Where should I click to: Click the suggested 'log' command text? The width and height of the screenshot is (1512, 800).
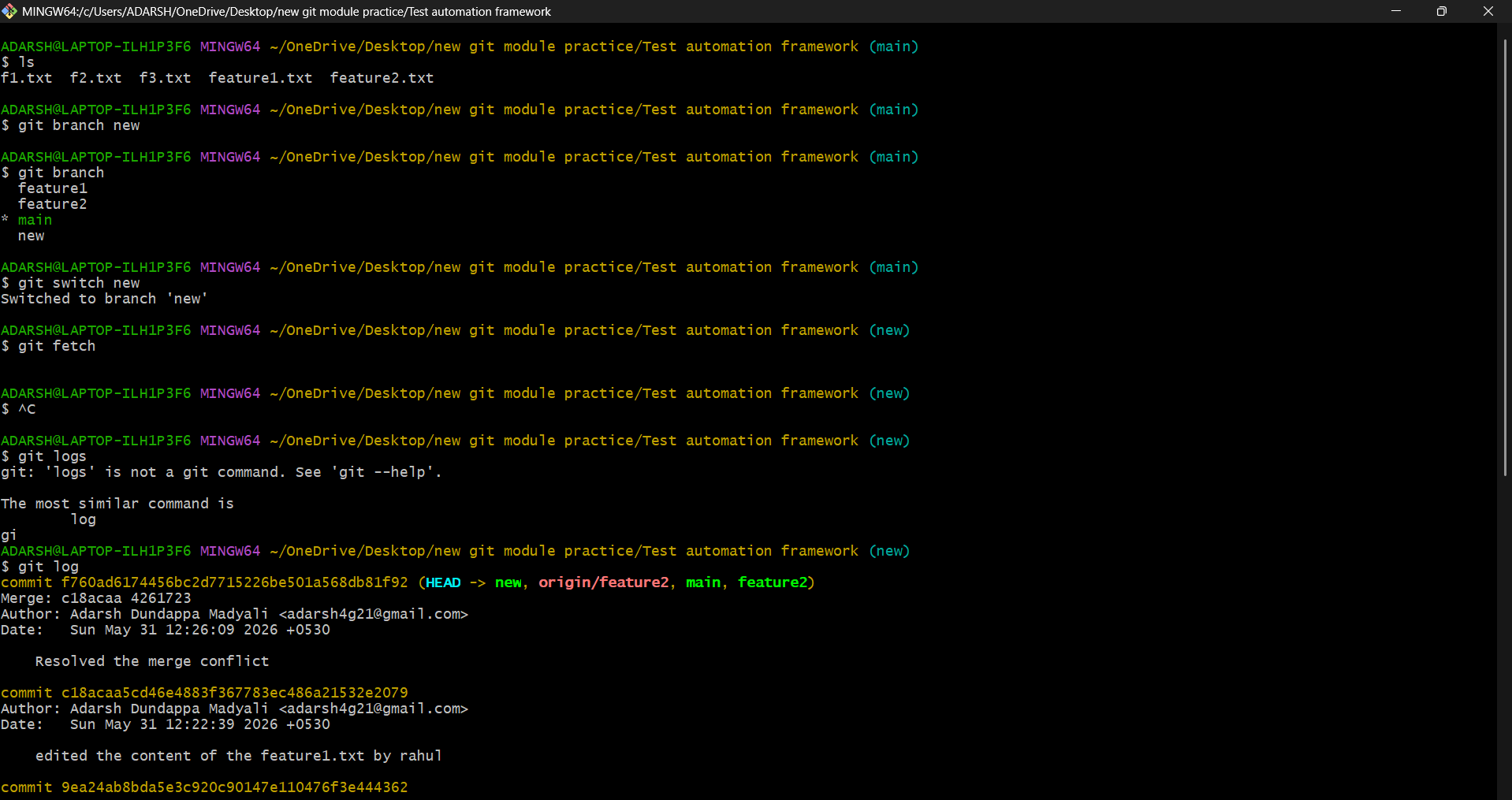pyautogui.click(x=84, y=519)
